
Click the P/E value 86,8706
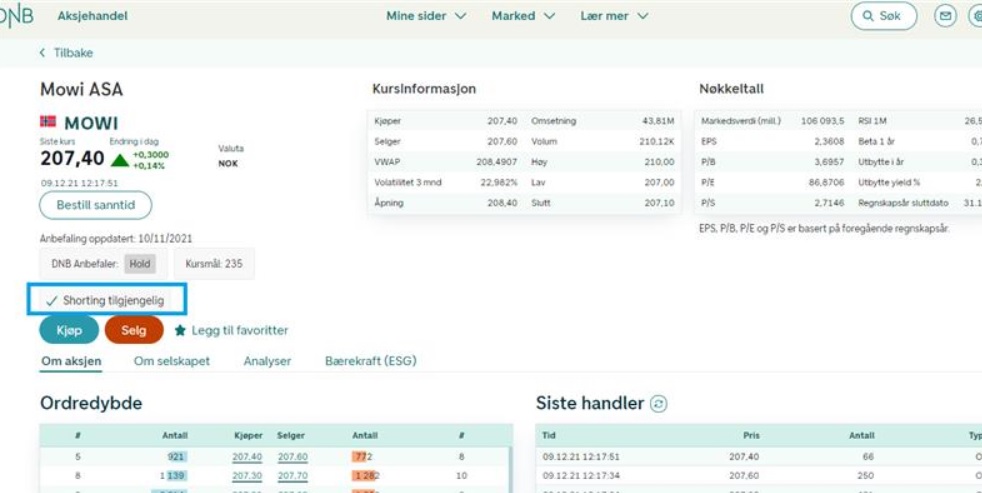click(x=827, y=183)
